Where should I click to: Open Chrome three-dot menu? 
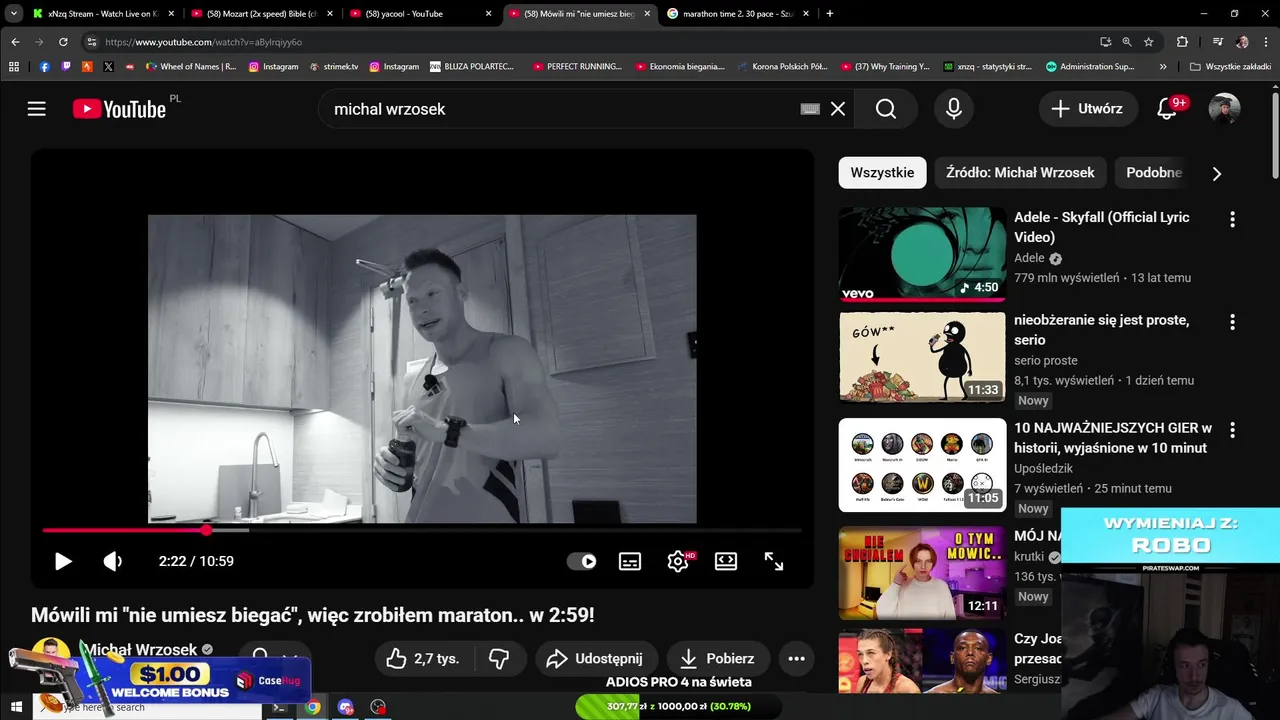click(1266, 42)
